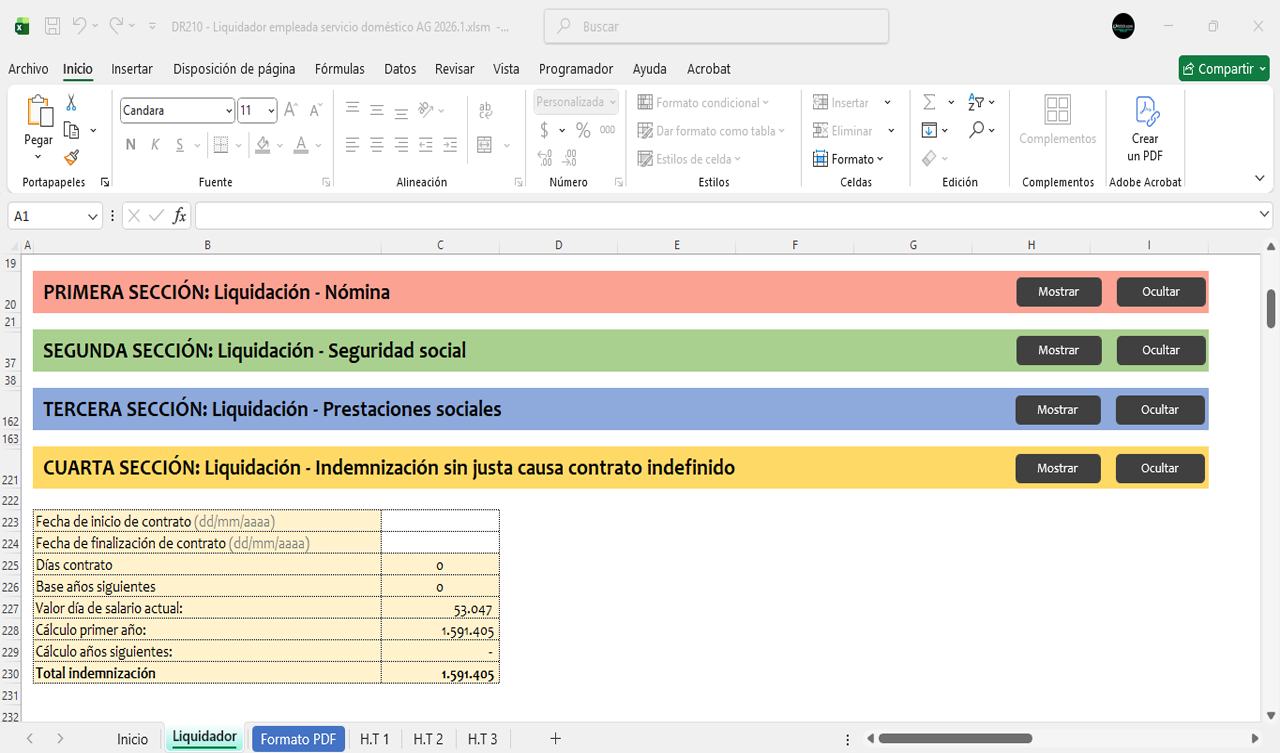This screenshot has width=1280, height=753.
Task: Click the Cut scissors icon
Action: [71, 103]
